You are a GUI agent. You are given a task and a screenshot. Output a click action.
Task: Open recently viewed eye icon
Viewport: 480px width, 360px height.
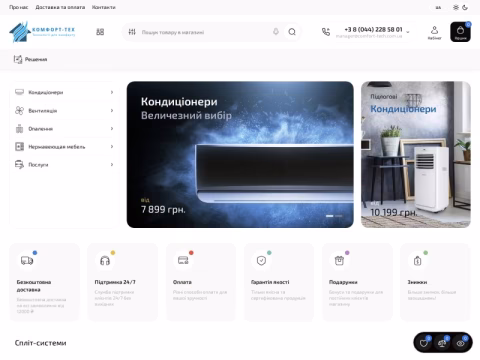click(x=460, y=343)
